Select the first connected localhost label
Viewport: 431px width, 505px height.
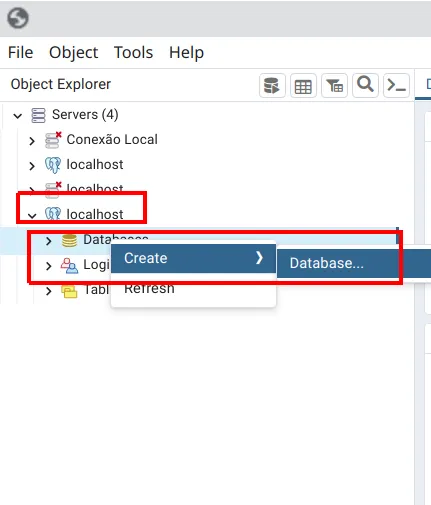(95, 164)
